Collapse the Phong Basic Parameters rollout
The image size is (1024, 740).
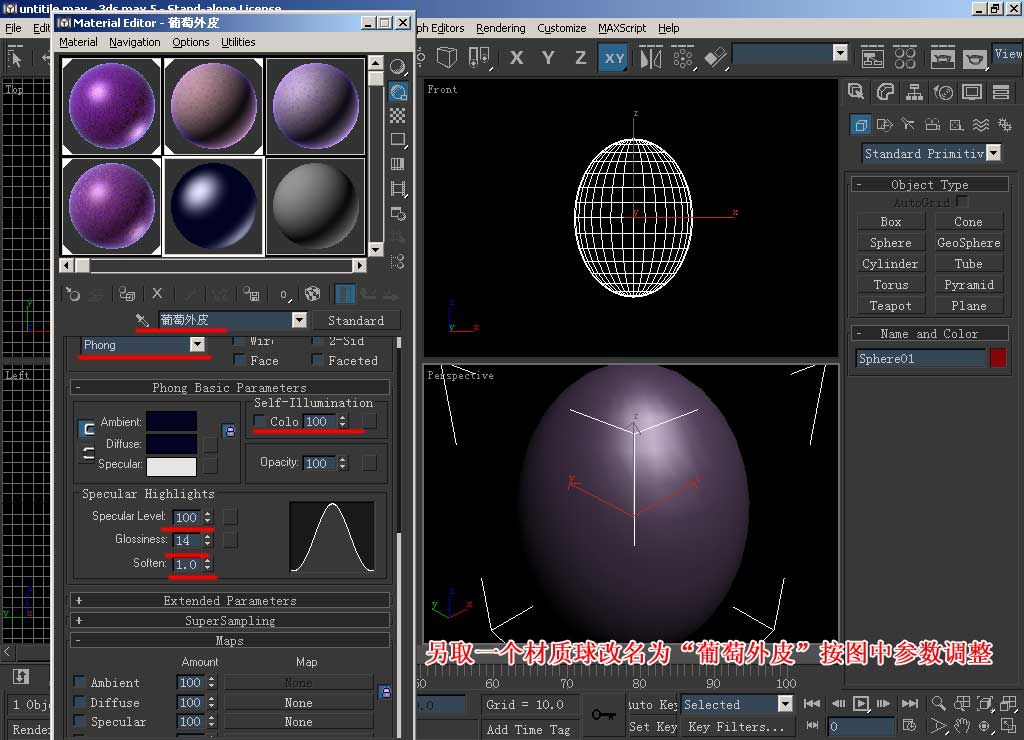coord(230,387)
